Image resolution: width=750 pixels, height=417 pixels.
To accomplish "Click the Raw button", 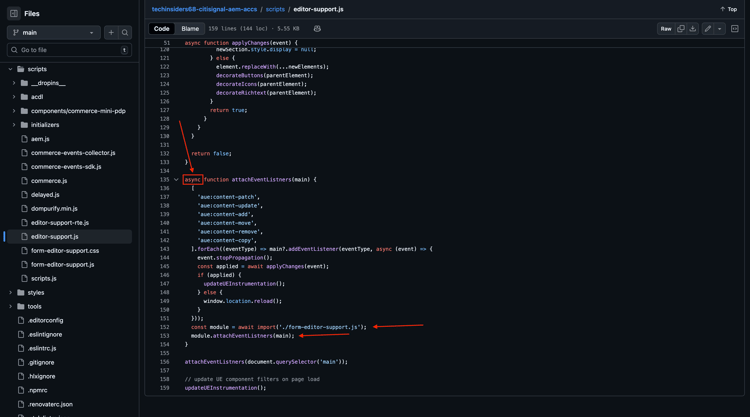I will coord(665,29).
